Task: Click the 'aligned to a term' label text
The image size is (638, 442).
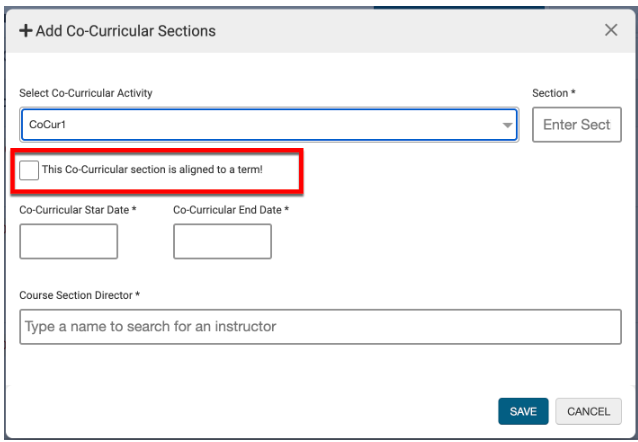Action: [152, 170]
